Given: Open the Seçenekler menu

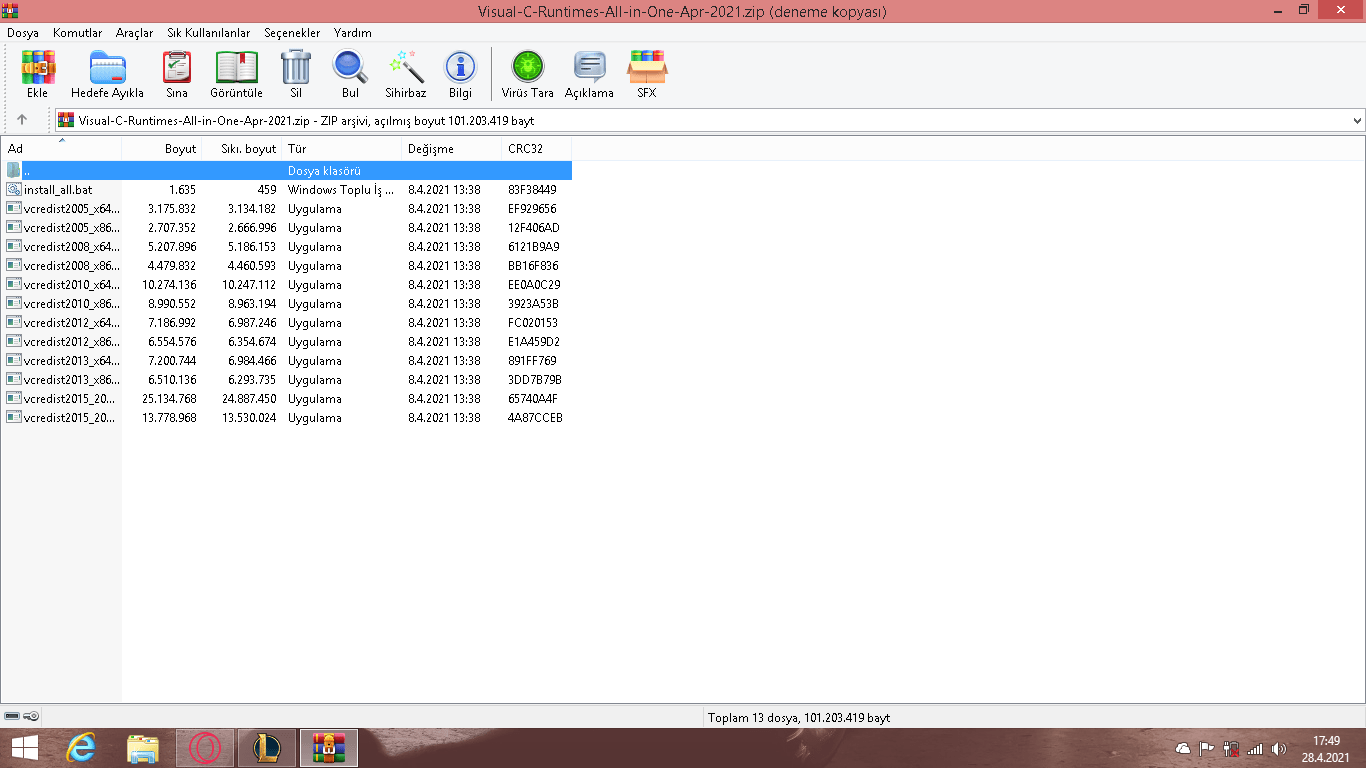Looking at the screenshot, I should click(292, 33).
